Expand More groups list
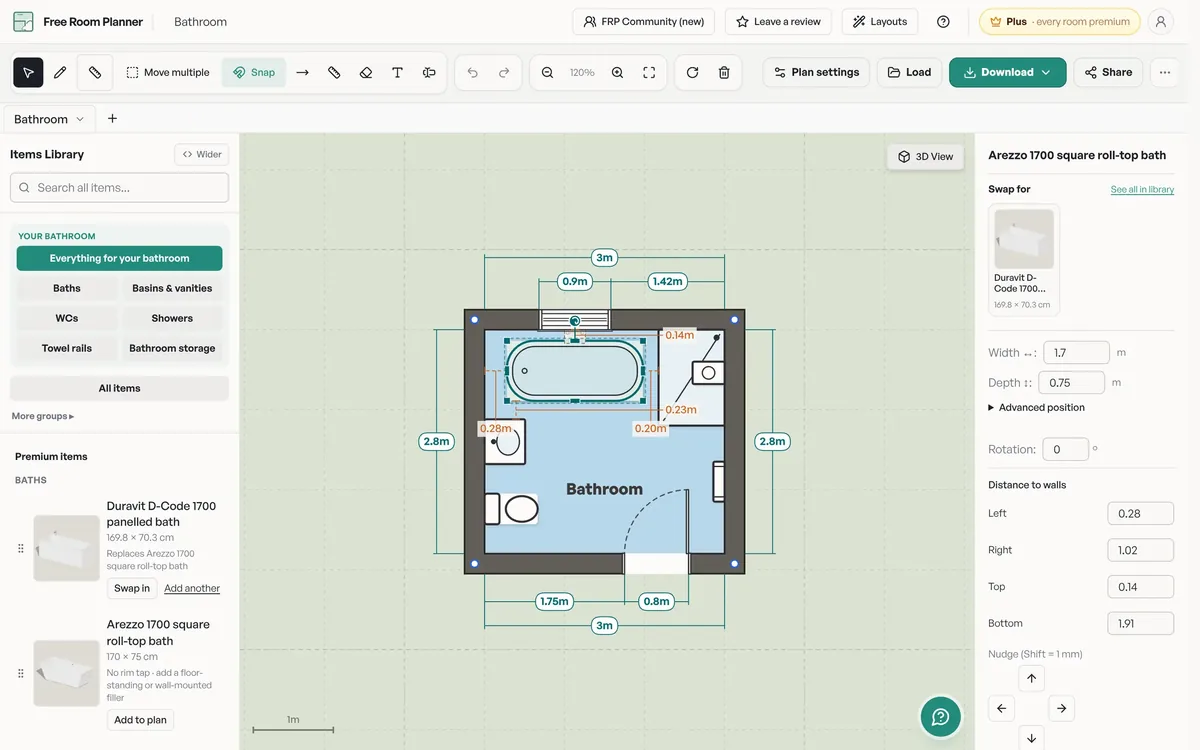 43,416
